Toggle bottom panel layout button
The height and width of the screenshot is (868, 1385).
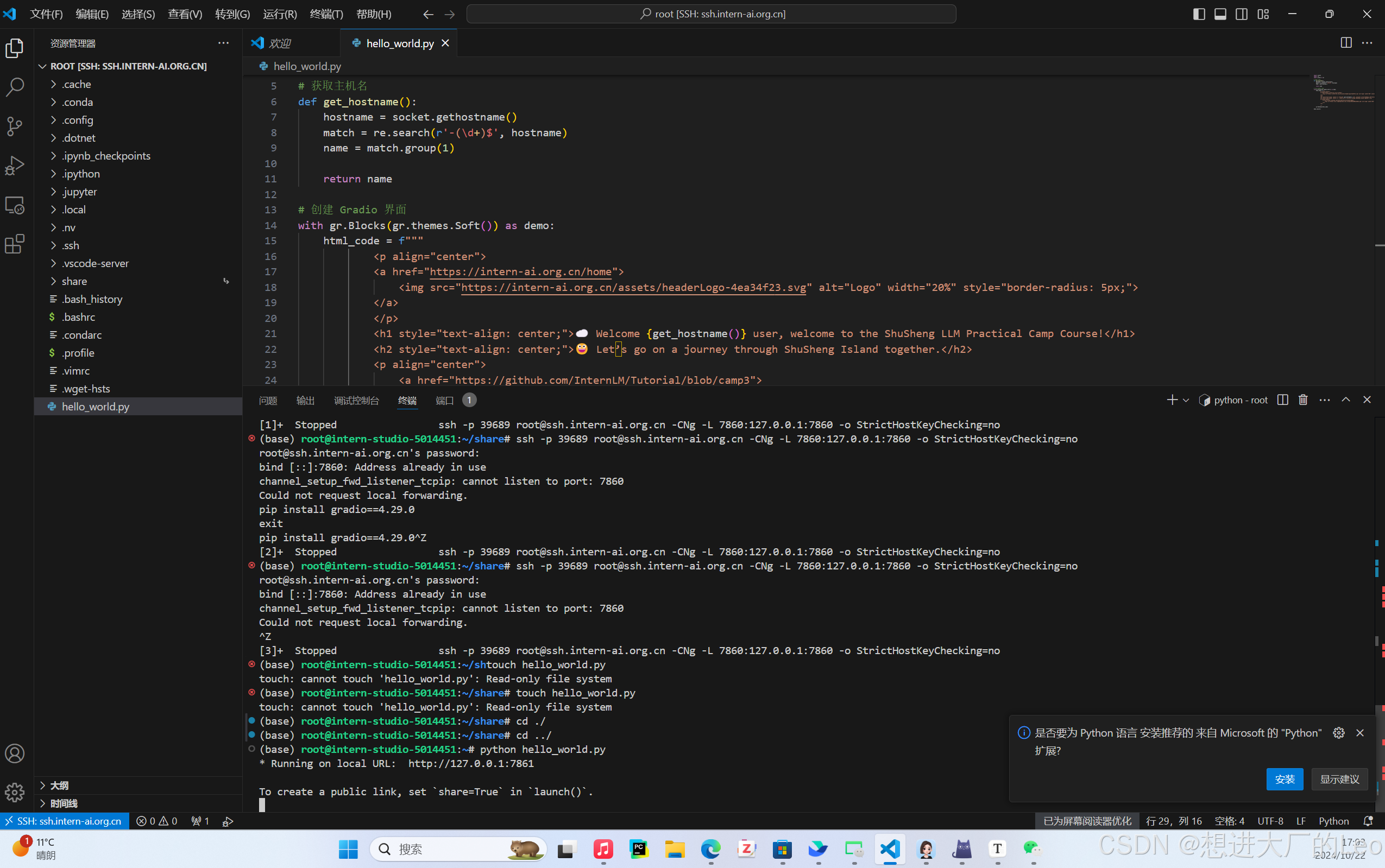click(x=1220, y=14)
